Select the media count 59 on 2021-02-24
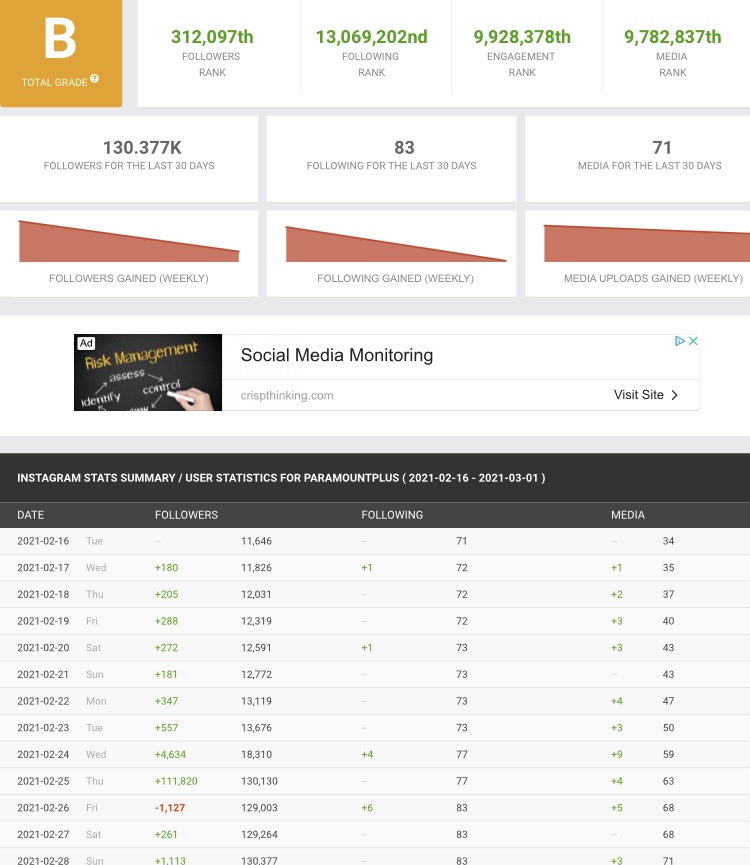750x865 pixels. pos(668,755)
